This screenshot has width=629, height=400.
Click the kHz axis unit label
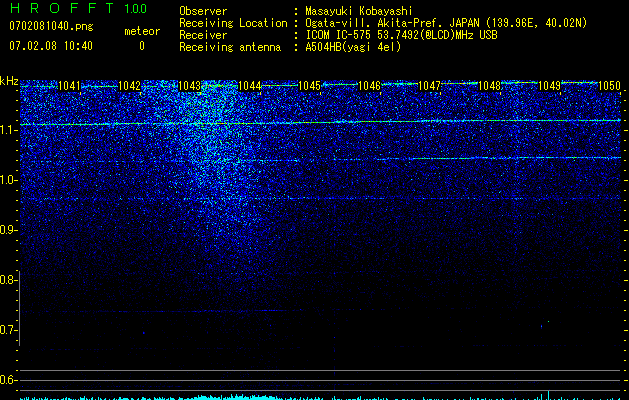9,81
